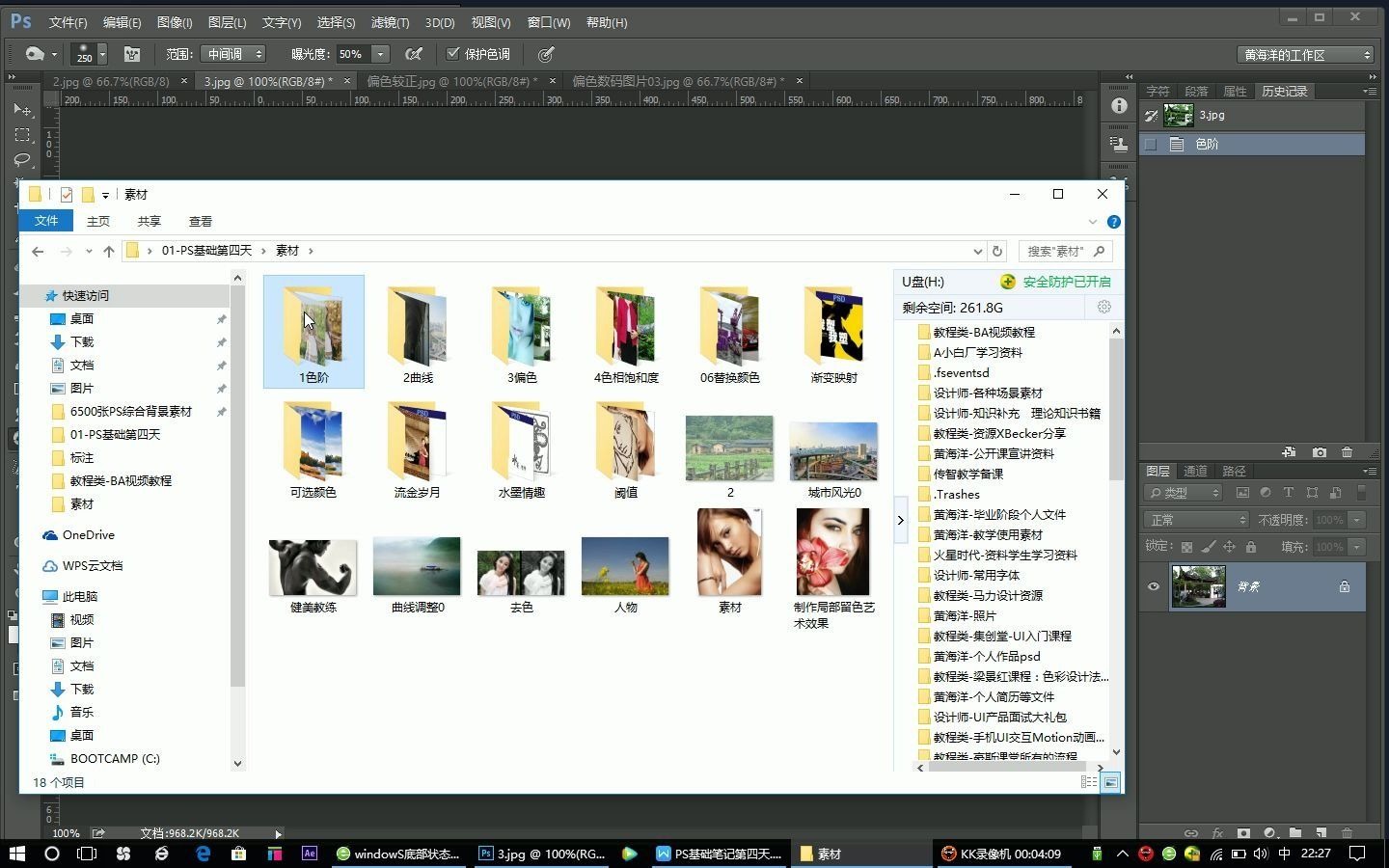Switch Explorer to large icons view
The height and width of the screenshot is (868, 1389).
pyautogui.click(x=1111, y=782)
